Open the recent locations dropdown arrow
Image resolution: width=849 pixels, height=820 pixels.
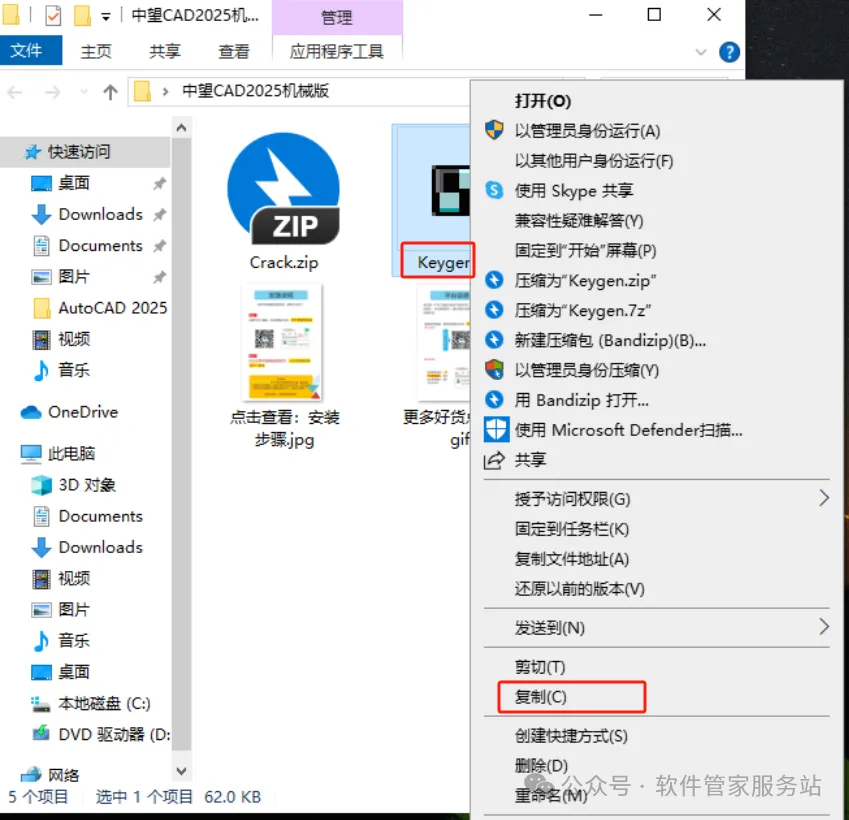coord(83,92)
